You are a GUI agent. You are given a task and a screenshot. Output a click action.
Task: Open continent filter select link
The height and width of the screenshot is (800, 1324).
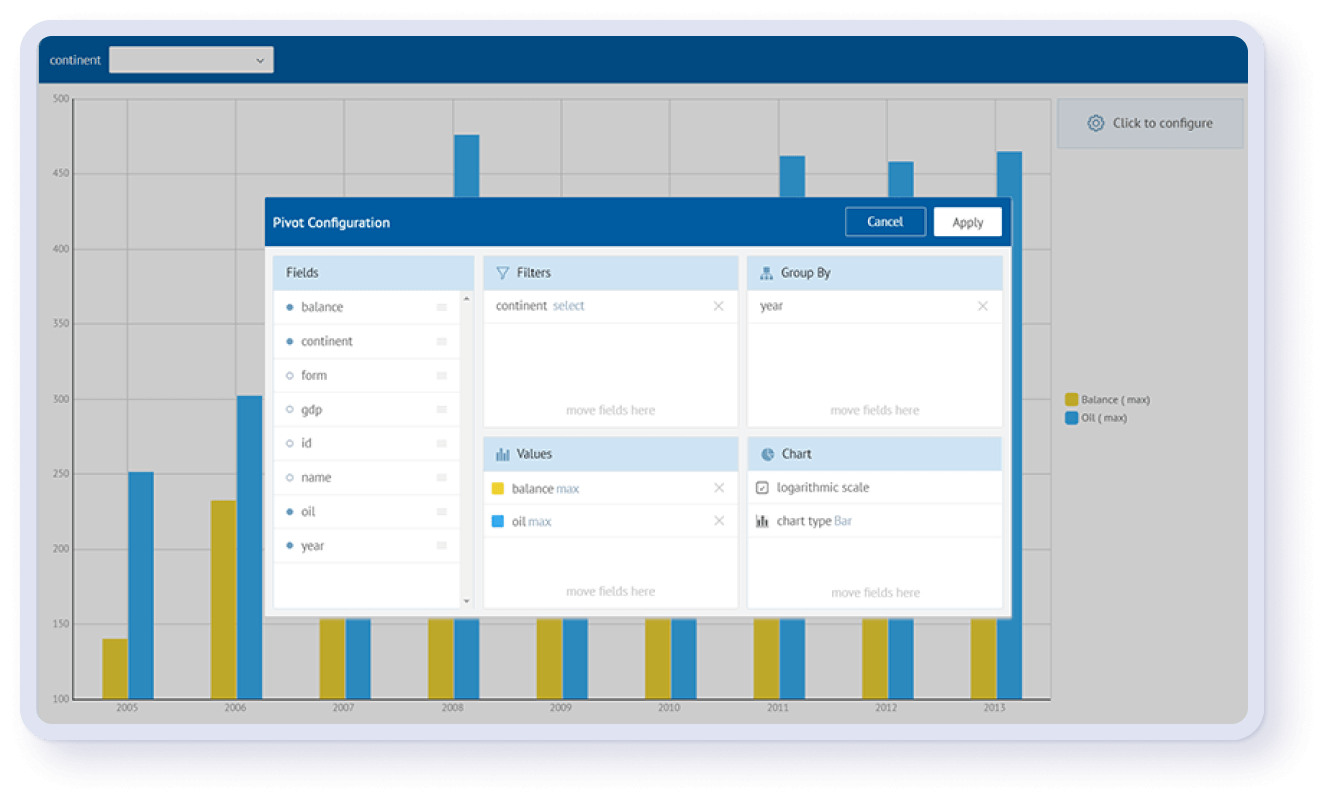568,306
